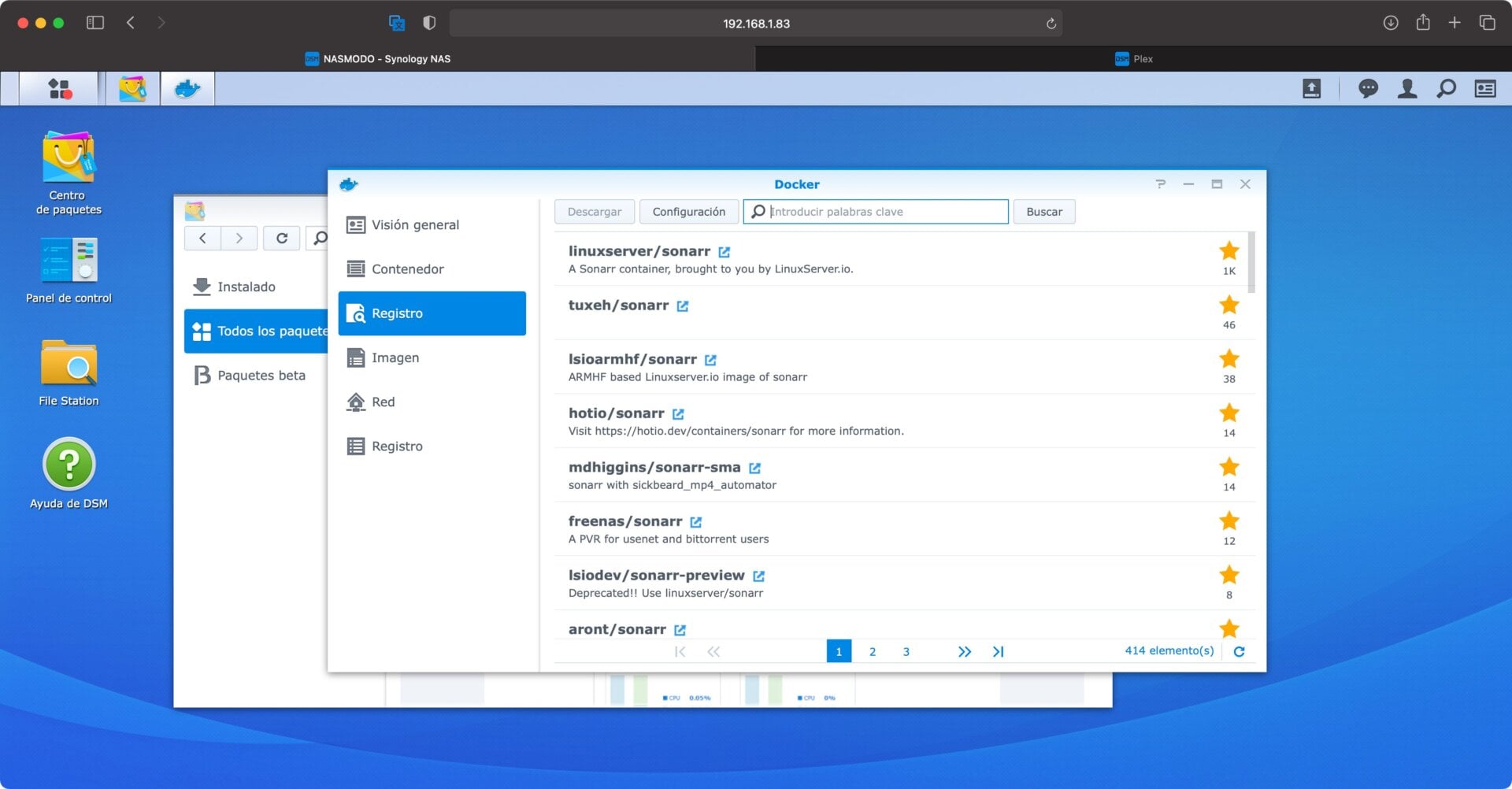Open the DSM main menu icon
Viewport: 1512px width, 789px height.
59,89
